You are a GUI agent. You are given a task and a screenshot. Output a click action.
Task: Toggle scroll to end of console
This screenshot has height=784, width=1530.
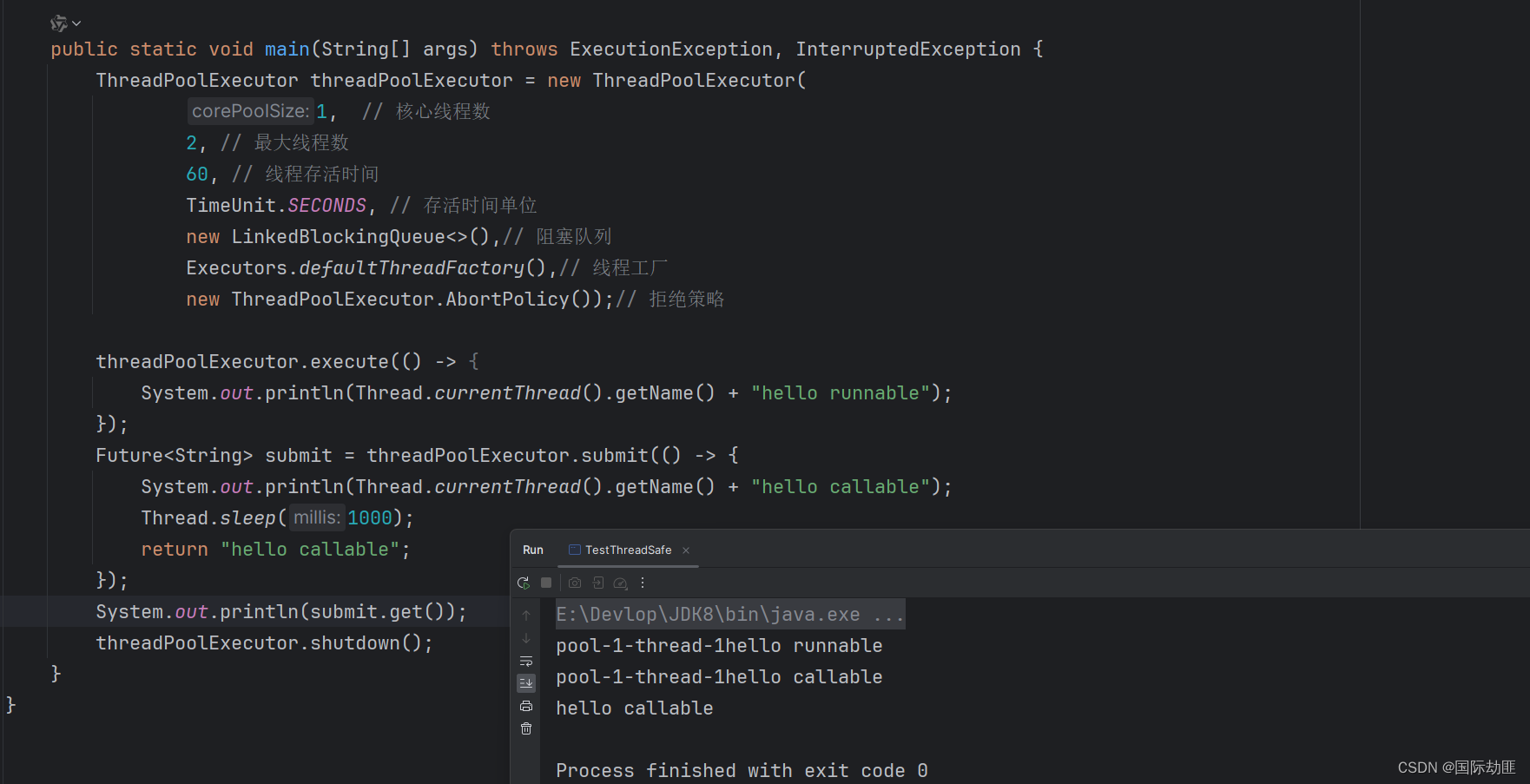[x=526, y=683]
